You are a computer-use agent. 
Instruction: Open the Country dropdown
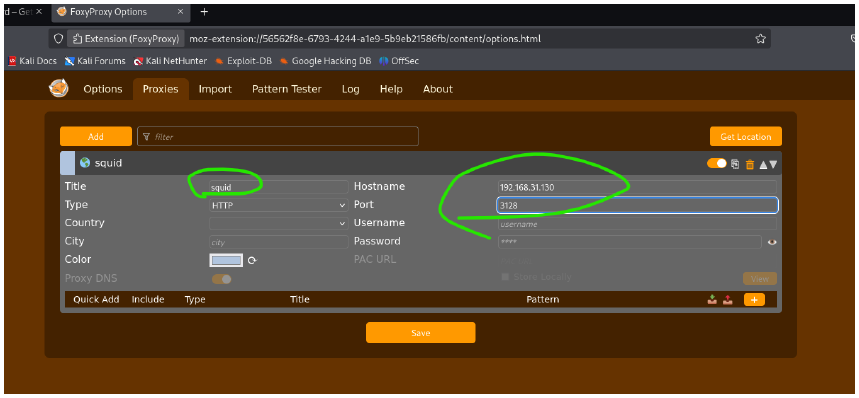click(278, 223)
